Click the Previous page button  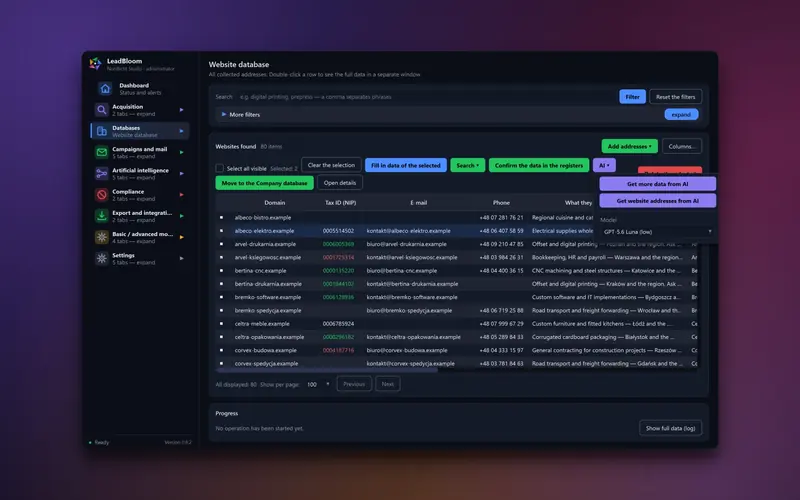[354, 384]
